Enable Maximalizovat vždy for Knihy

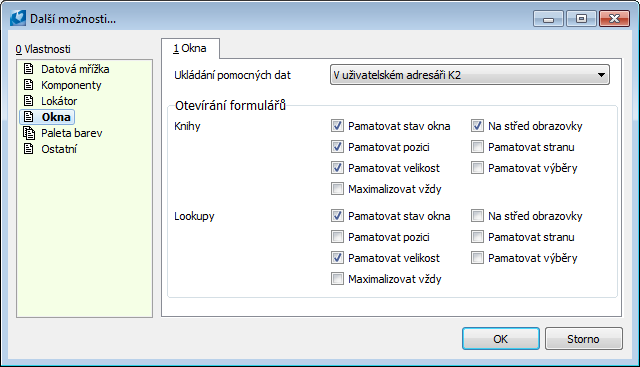pyautogui.click(x=337, y=189)
